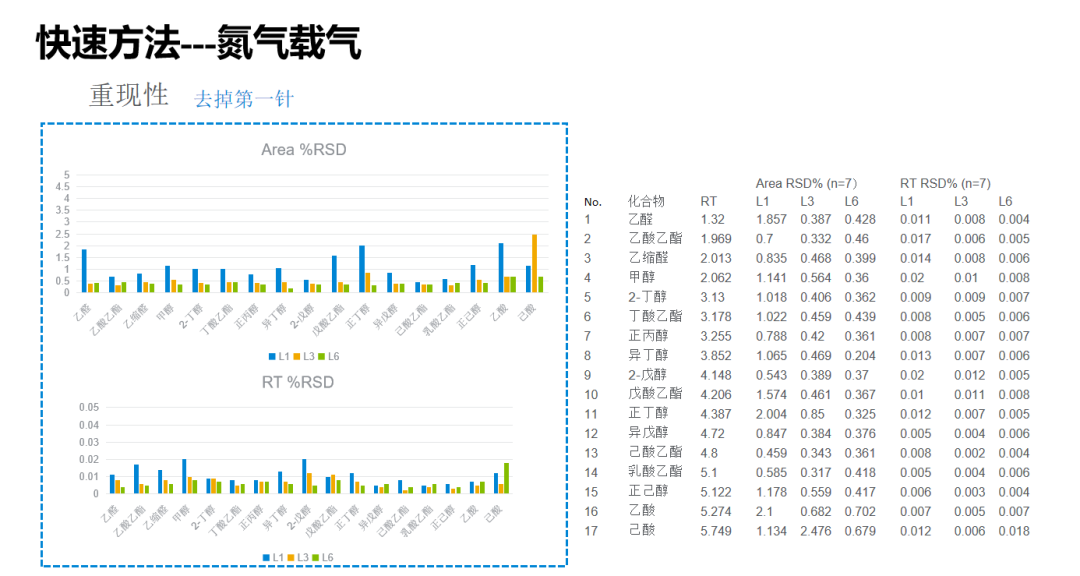This screenshot has width=1080, height=576.
Task: Click the RT value 5.274
Action: (716, 511)
